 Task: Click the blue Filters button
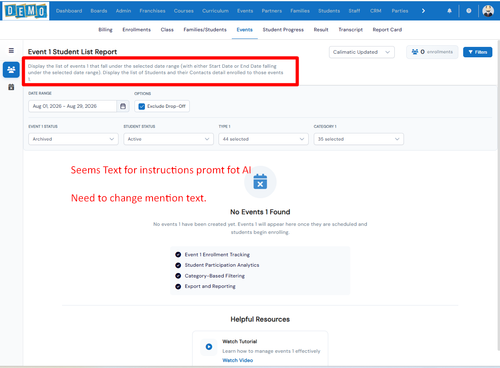(478, 52)
